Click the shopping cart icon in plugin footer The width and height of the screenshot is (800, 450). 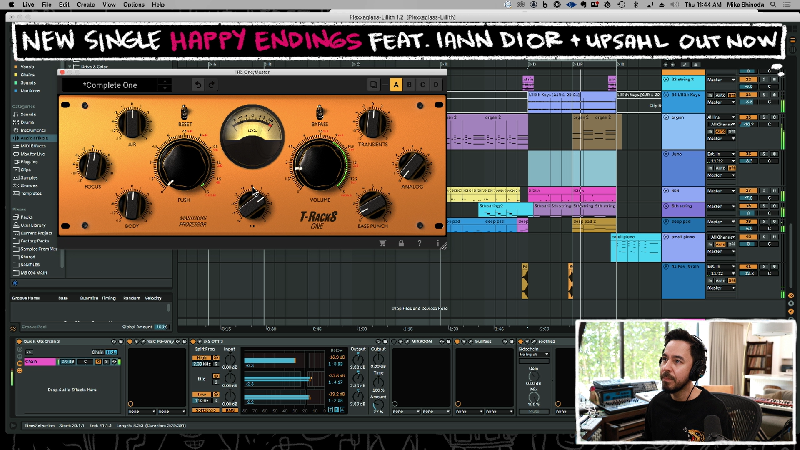coord(383,243)
